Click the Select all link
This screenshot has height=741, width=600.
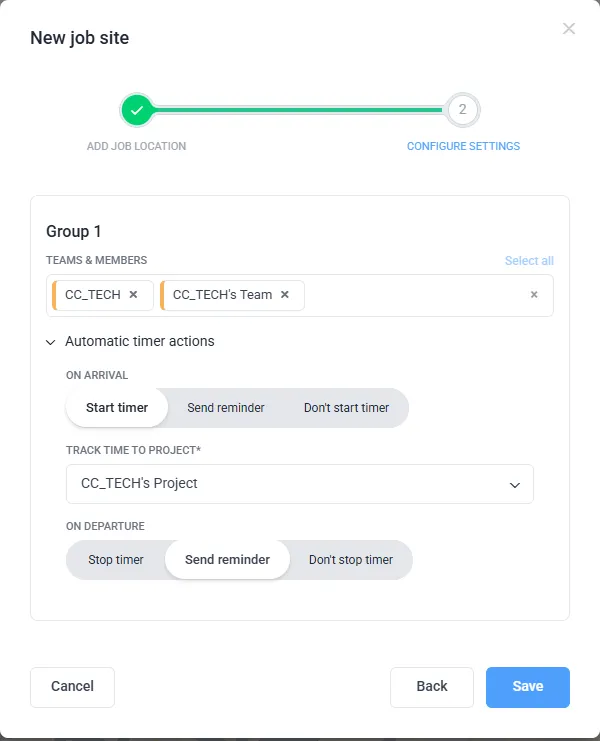pos(529,261)
